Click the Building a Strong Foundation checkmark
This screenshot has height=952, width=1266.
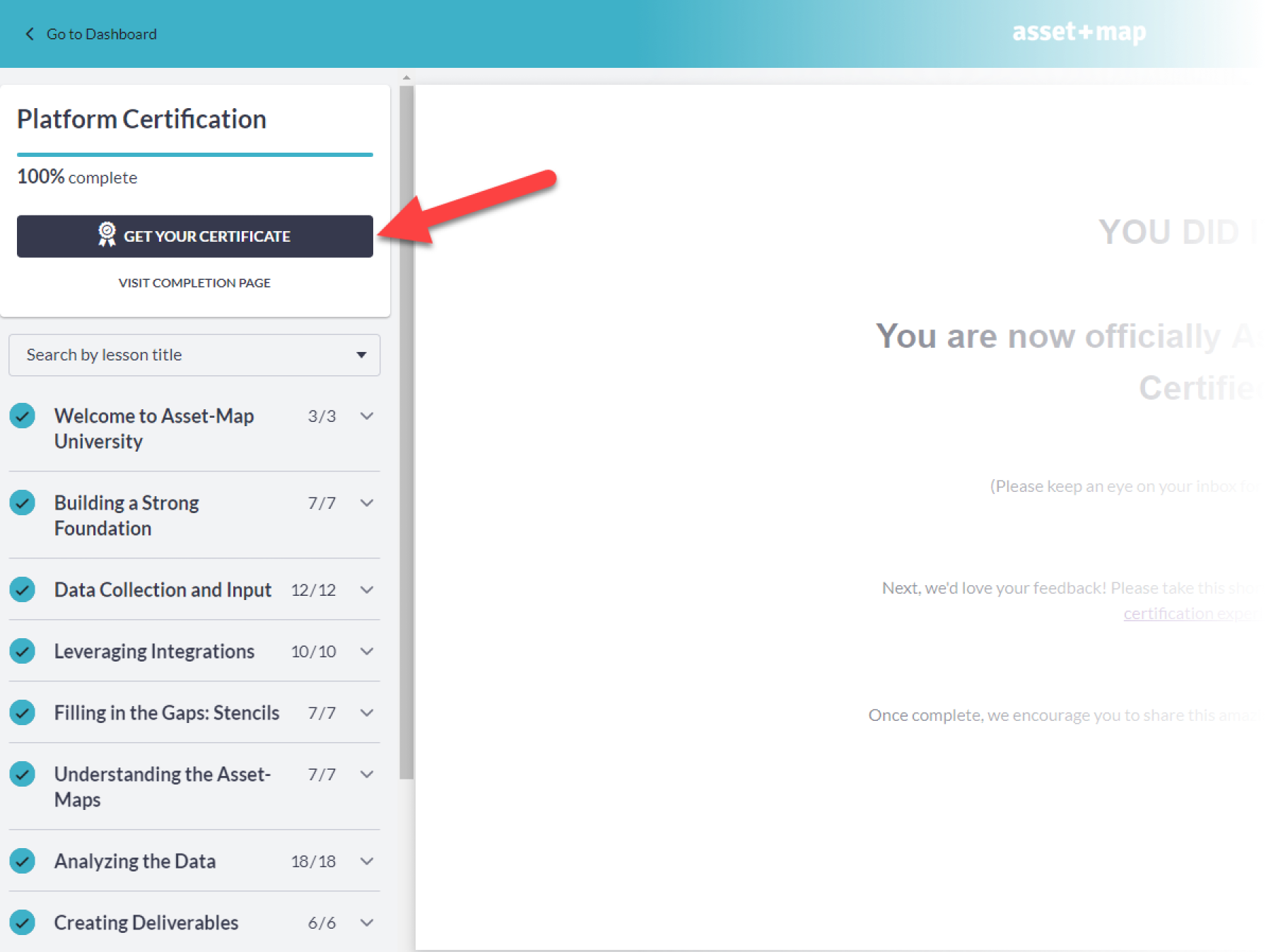23,503
